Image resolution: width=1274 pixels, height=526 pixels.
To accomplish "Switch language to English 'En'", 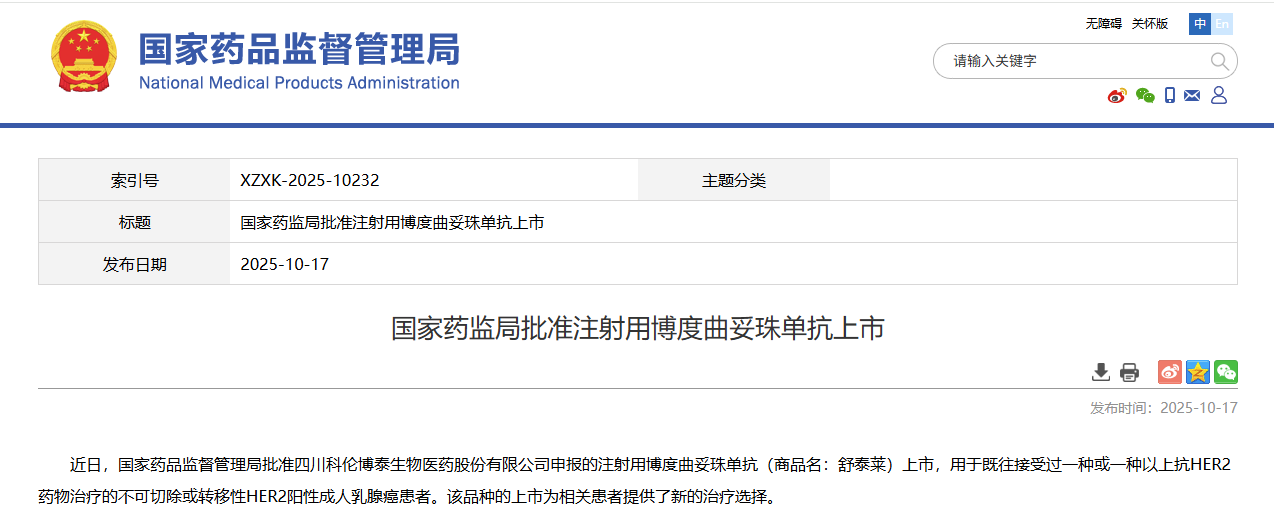I will (1222, 24).
